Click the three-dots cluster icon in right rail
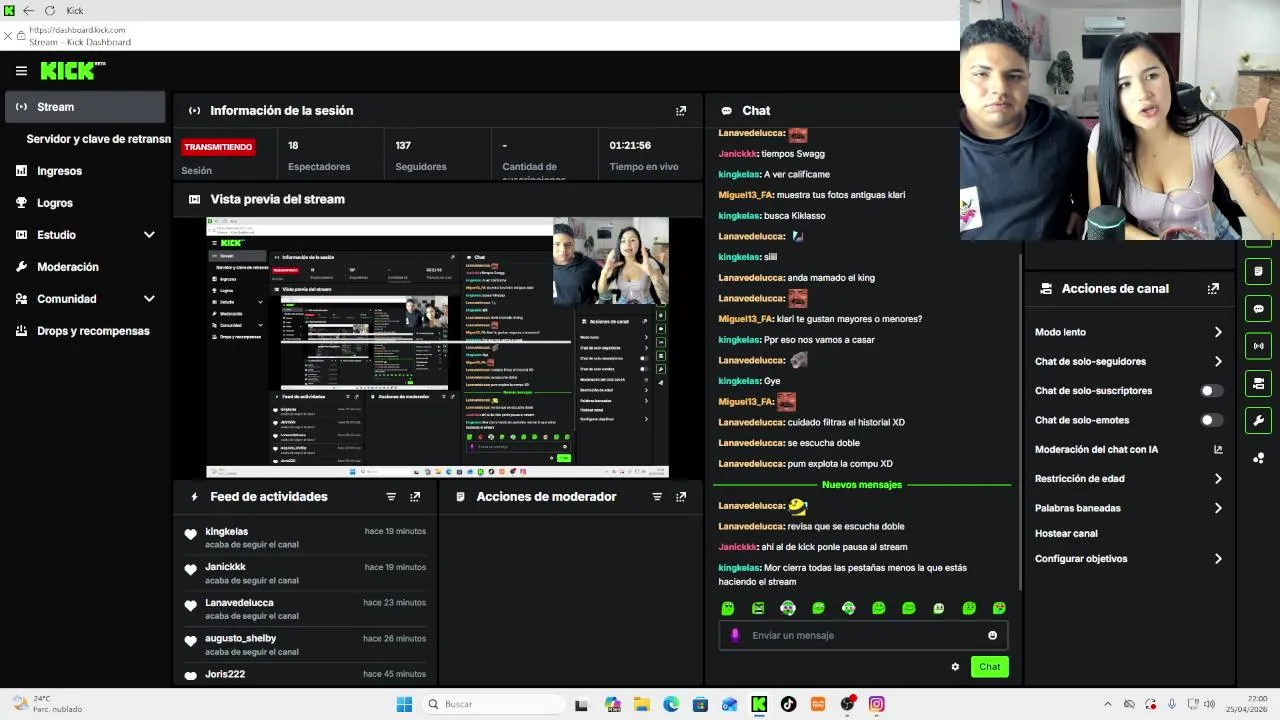This screenshot has height=720, width=1280. pyautogui.click(x=1258, y=458)
